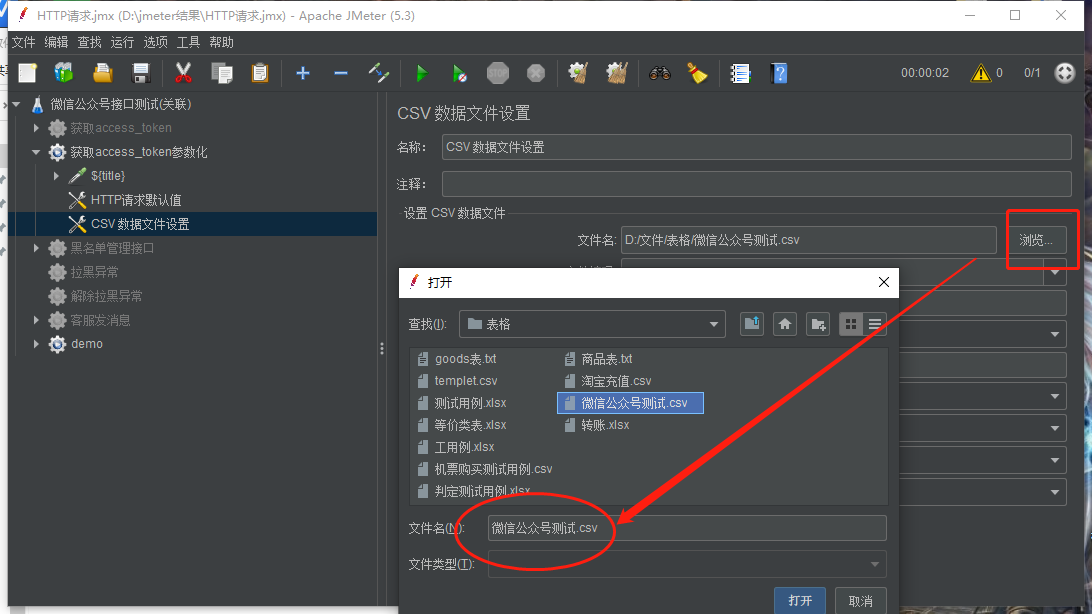The width and height of the screenshot is (1092, 614).
Task: Select file 淘宝充值.csv in dialog
Action: click(x=608, y=381)
